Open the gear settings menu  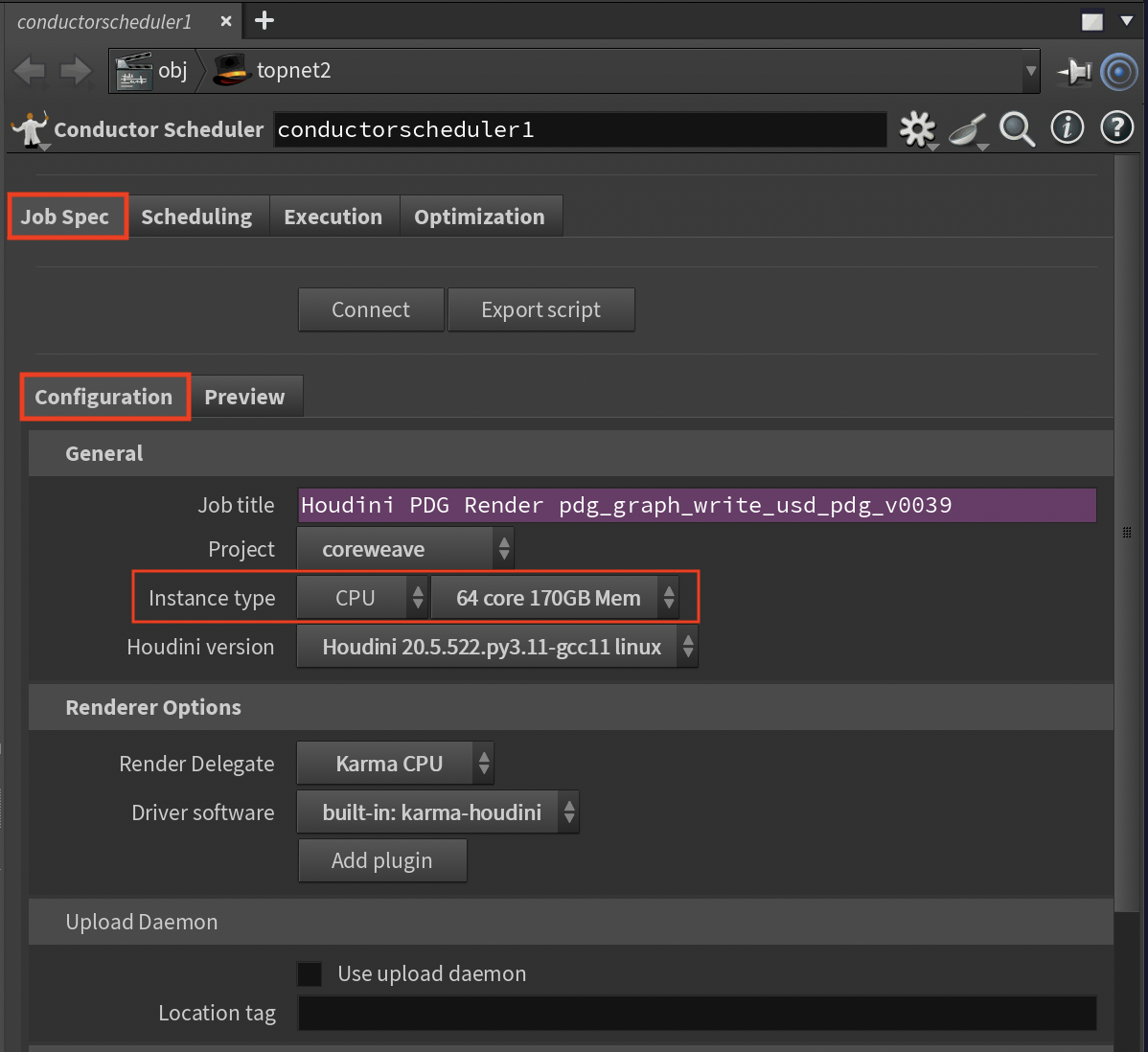917,129
